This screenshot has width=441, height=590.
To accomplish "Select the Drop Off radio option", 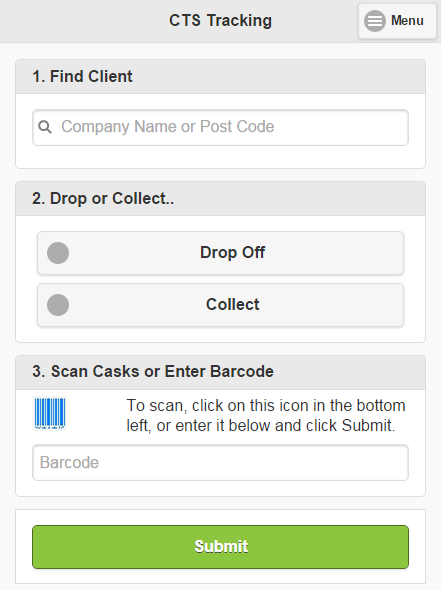I will pos(220,253).
